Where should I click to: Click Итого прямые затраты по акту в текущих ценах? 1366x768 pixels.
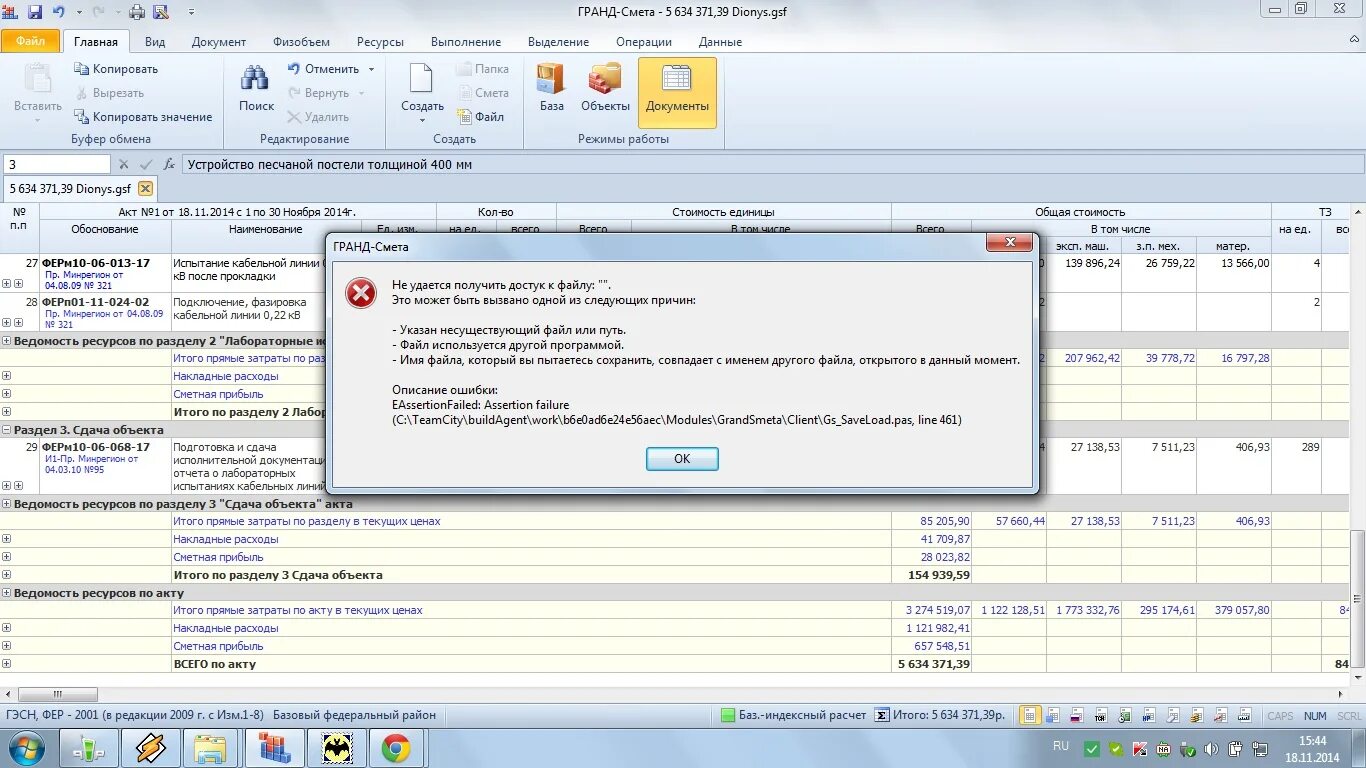click(x=298, y=610)
